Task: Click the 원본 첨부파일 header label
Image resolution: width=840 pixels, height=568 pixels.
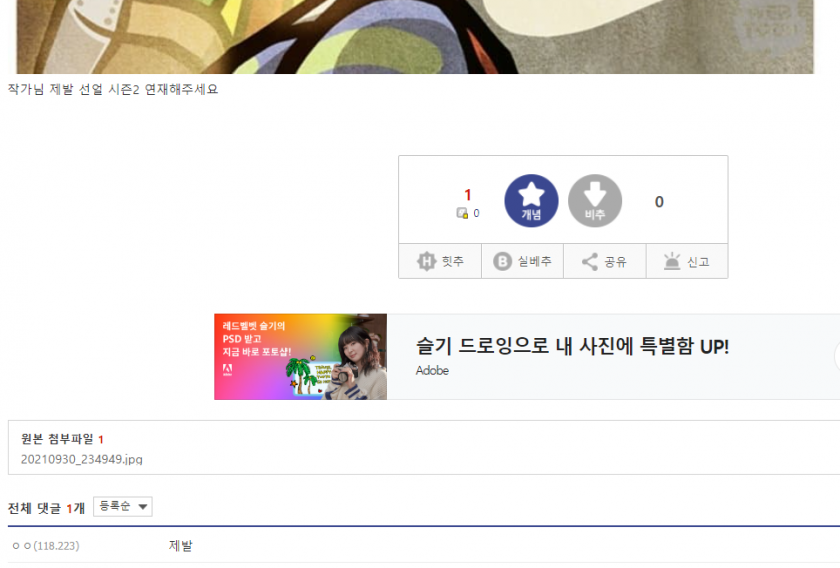Action: pyautogui.click(x=57, y=439)
